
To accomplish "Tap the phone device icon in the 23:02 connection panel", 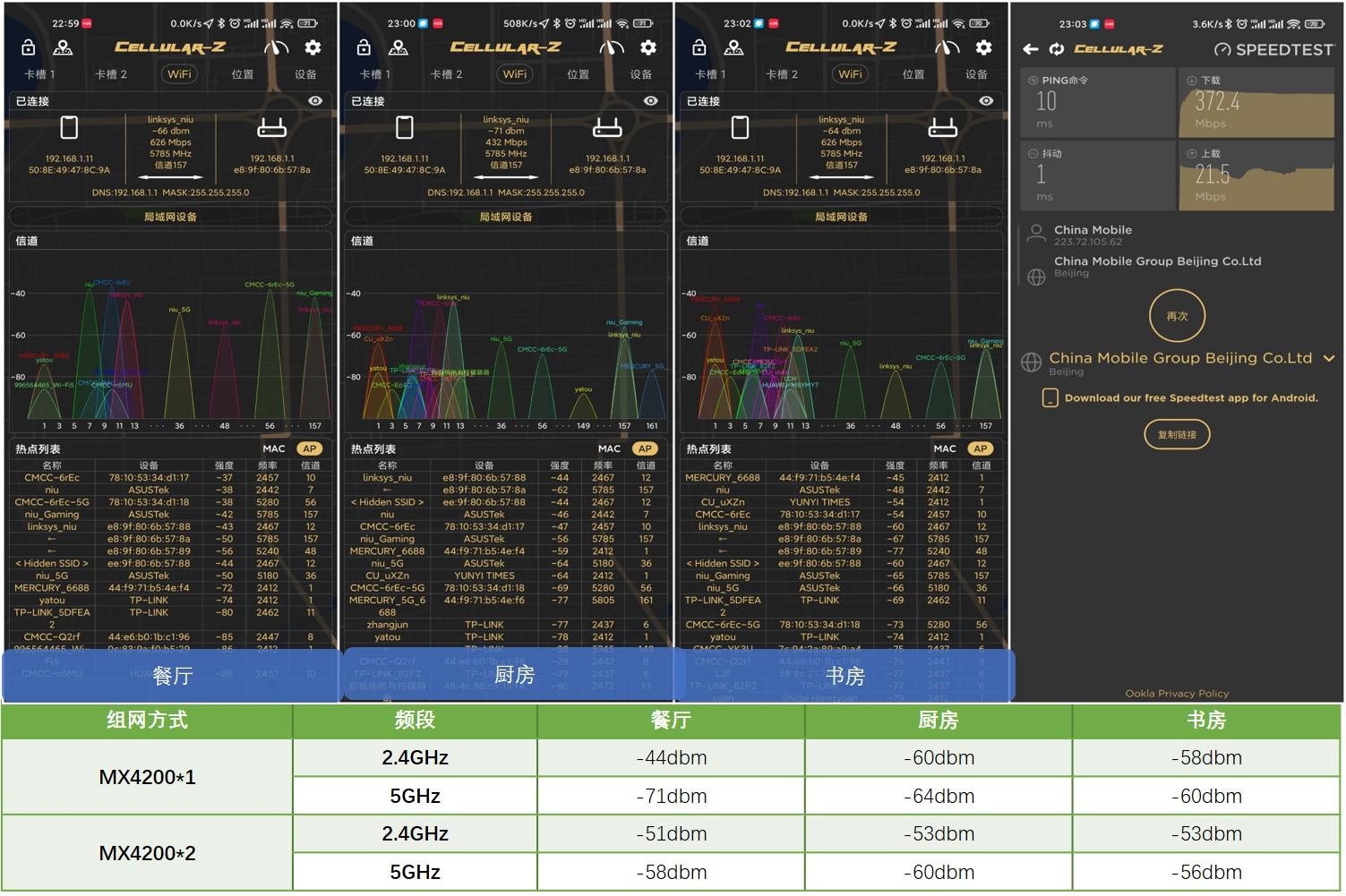I will coord(740,127).
